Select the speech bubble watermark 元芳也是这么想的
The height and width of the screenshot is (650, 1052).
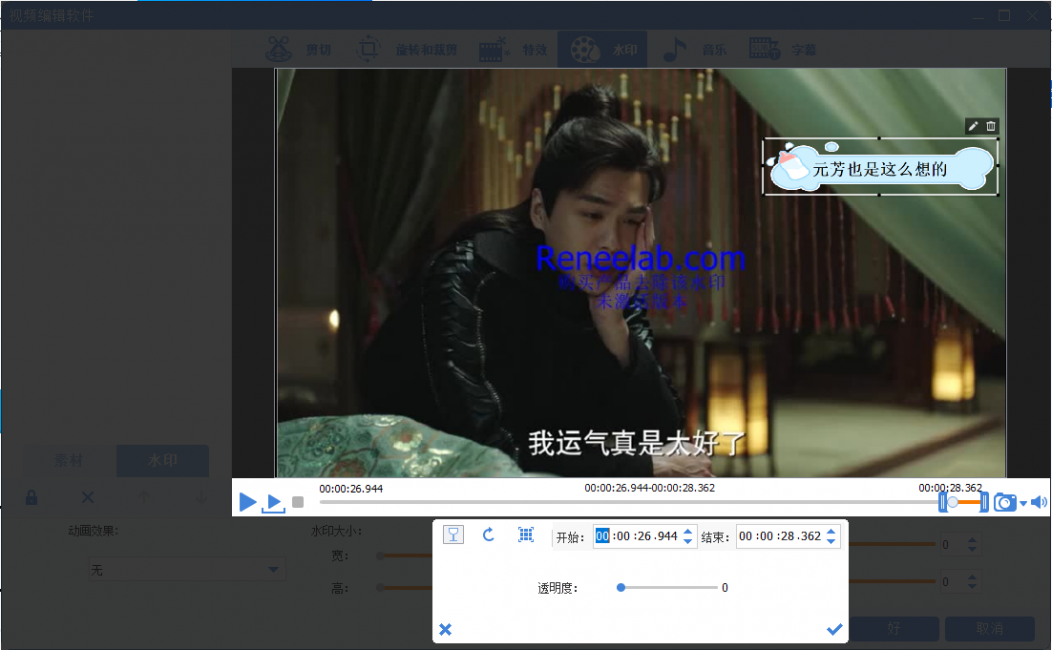tap(880, 167)
